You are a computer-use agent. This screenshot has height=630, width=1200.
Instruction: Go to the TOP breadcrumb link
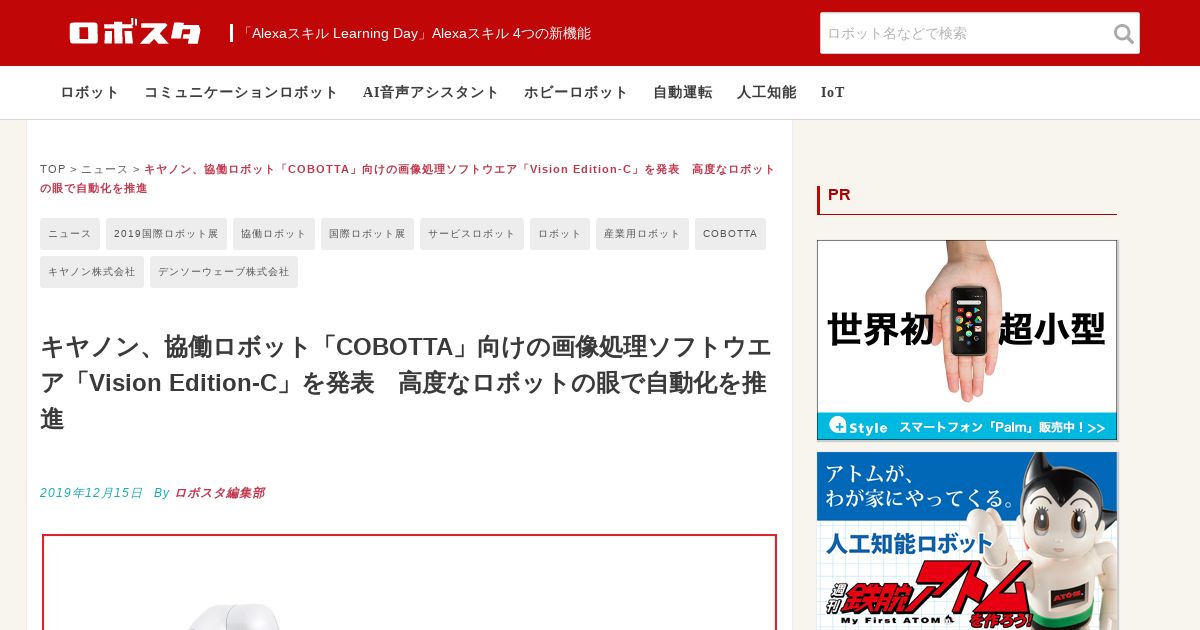[x=53, y=169]
